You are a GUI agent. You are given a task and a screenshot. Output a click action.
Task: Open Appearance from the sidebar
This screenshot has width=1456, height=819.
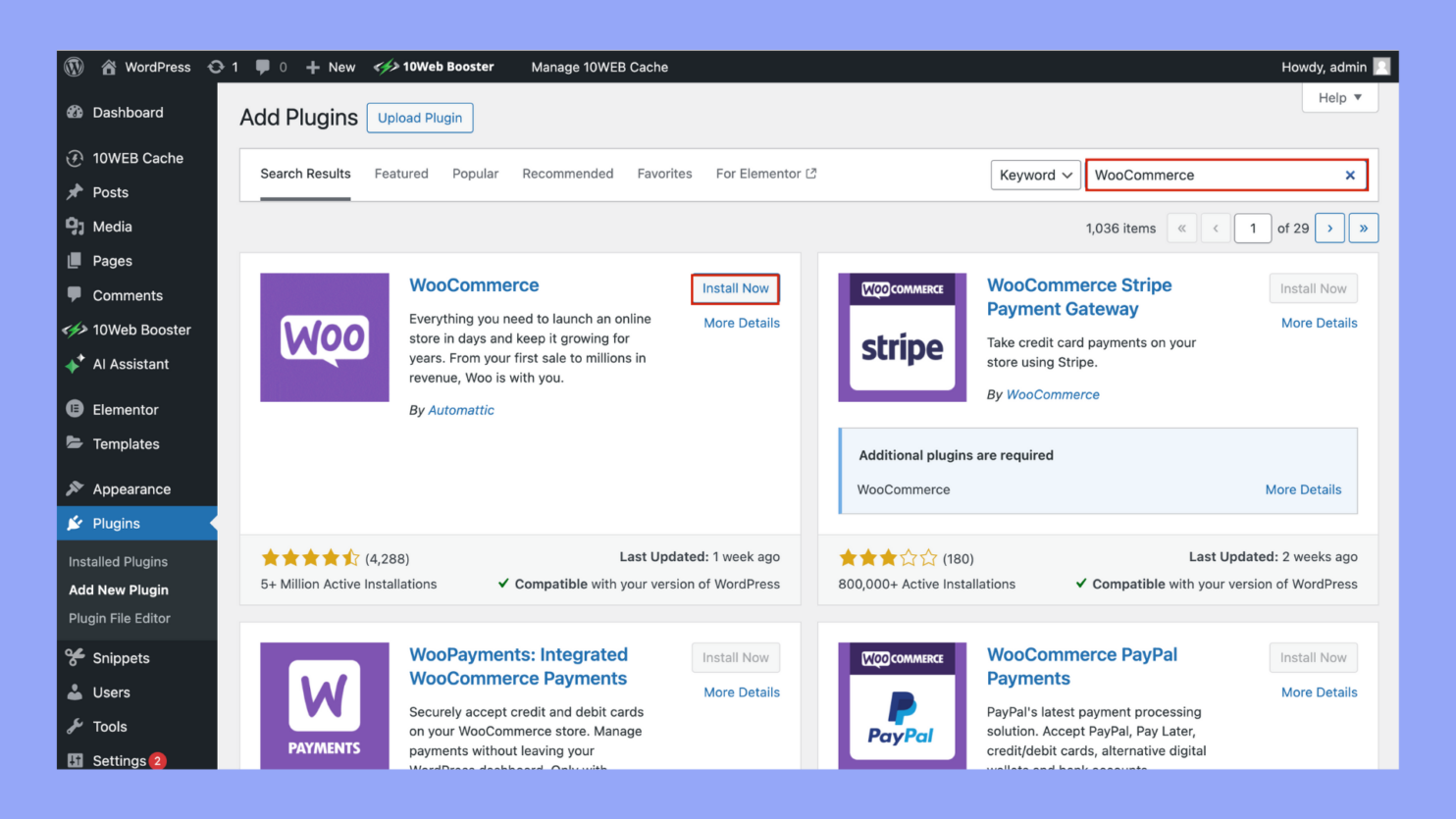click(131, 488)
